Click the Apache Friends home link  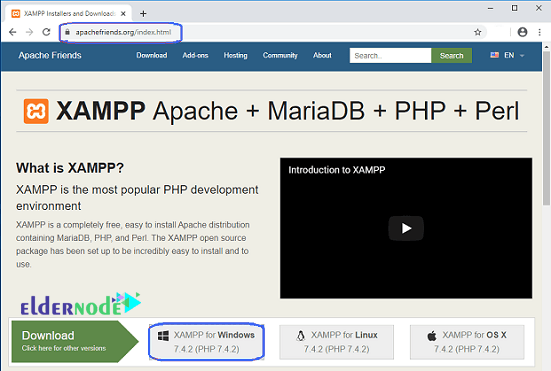[x=50, y=56]
